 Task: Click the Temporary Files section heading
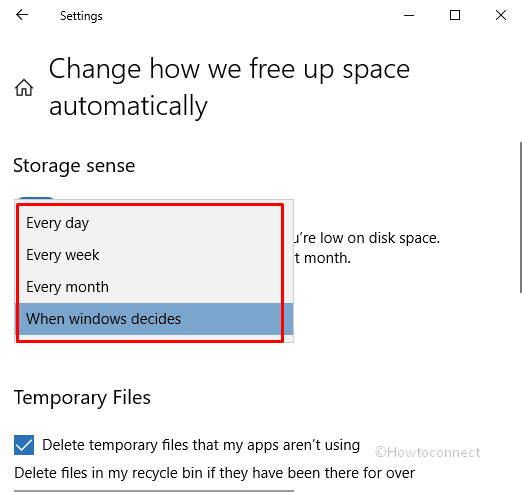(82, 397)
